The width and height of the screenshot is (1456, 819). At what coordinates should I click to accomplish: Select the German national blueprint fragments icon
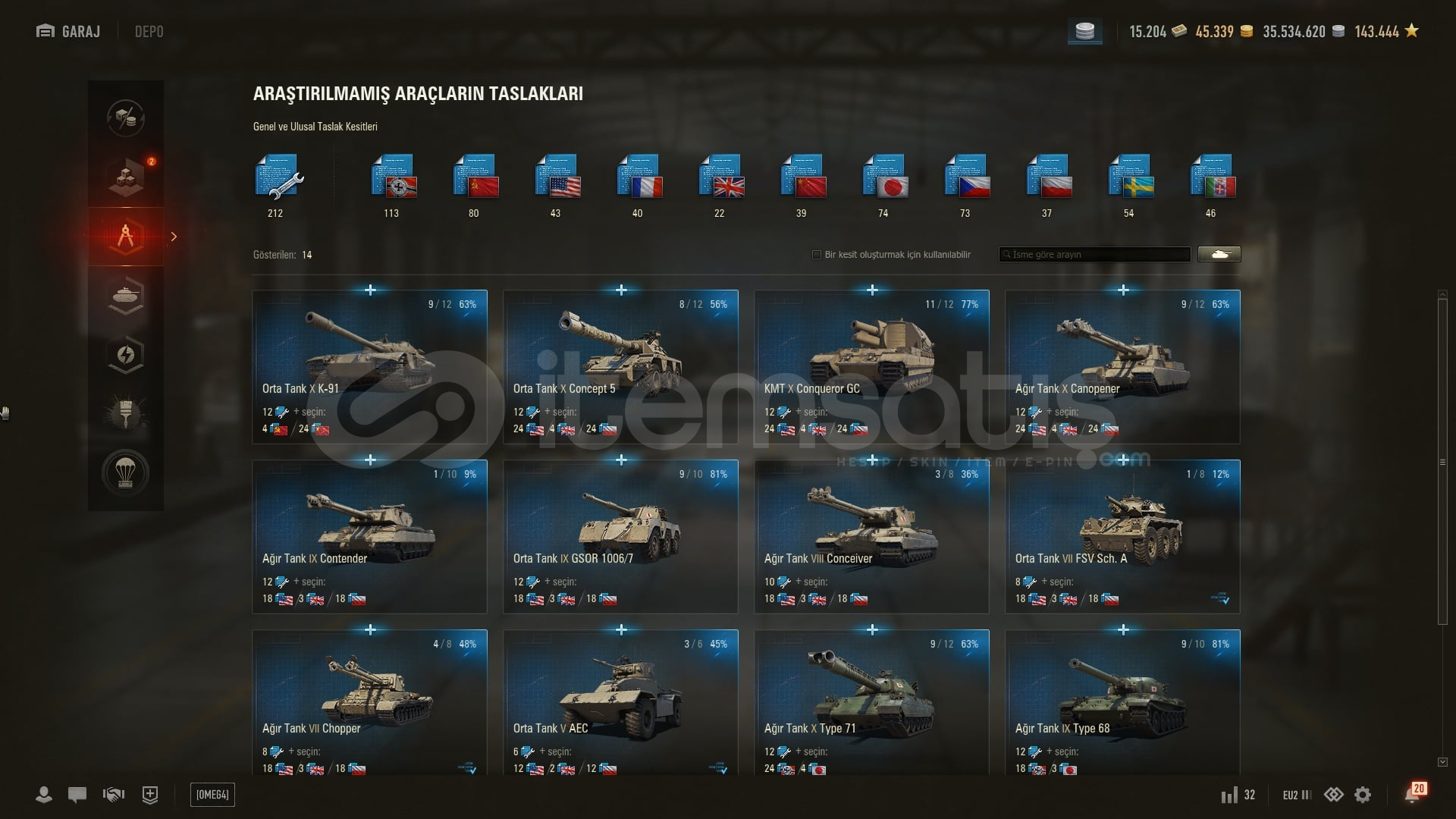[394, 177]
